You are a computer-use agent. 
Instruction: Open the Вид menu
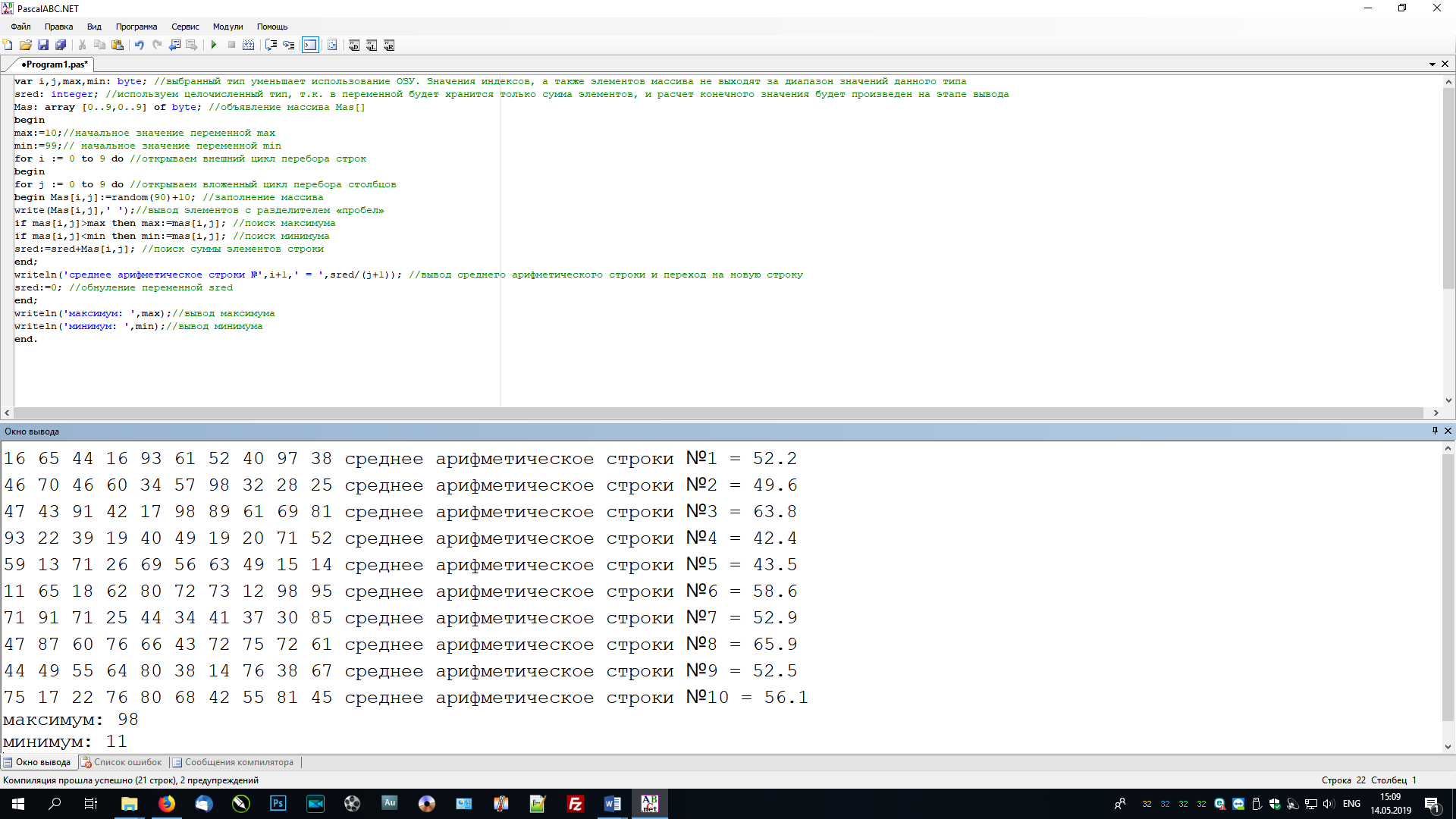pyautogui.click(x=94, y=27)
